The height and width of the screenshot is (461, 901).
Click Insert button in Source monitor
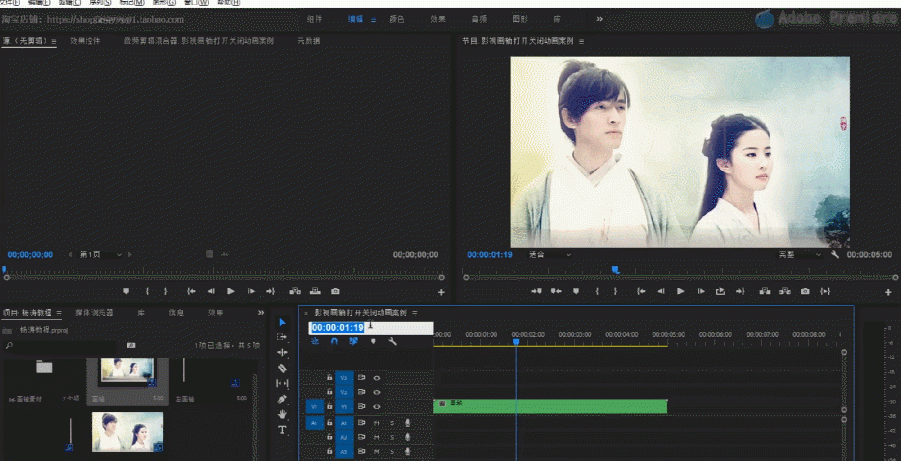(295, 291)
